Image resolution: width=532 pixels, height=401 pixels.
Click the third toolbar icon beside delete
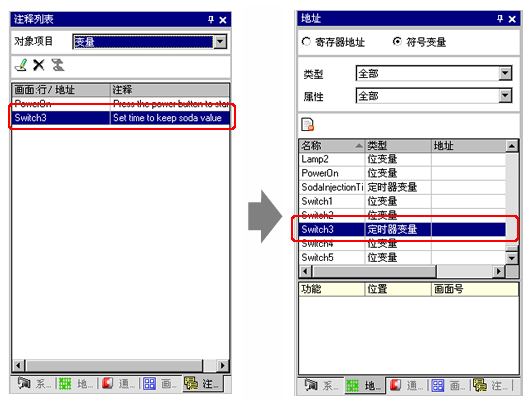pyautogui.click(x=58, y=65)
